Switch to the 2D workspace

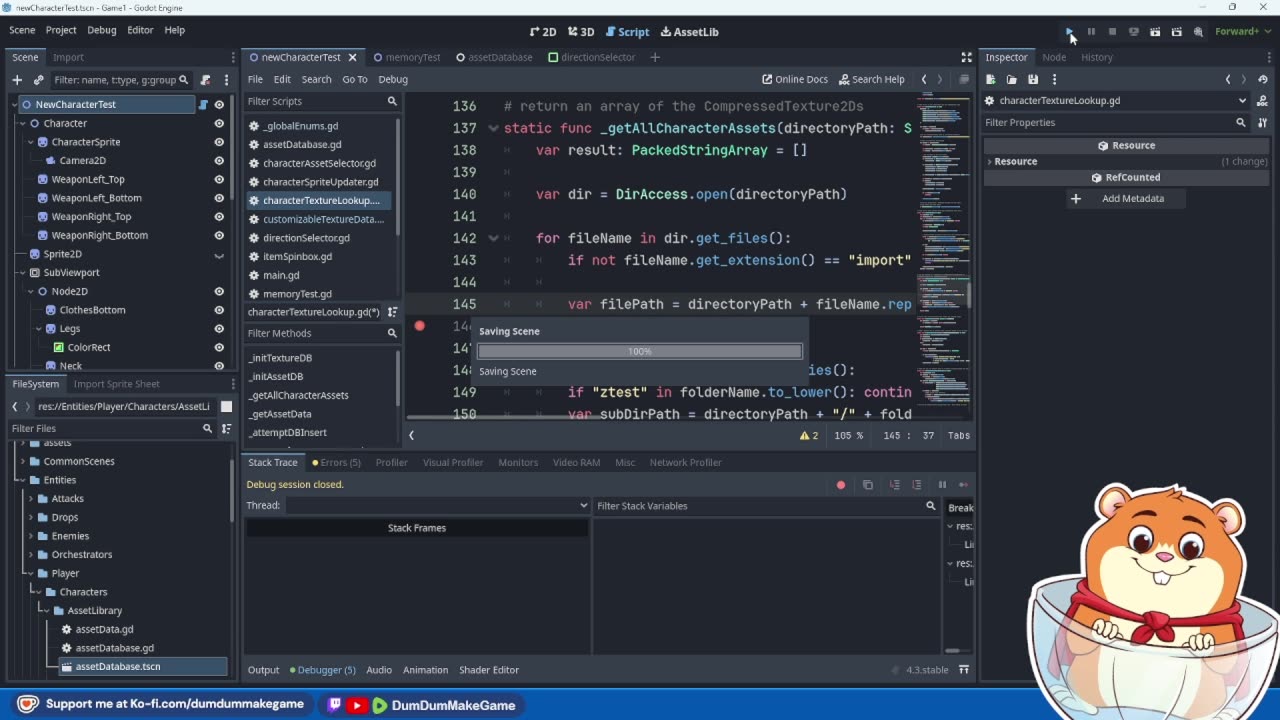(543, 32)
